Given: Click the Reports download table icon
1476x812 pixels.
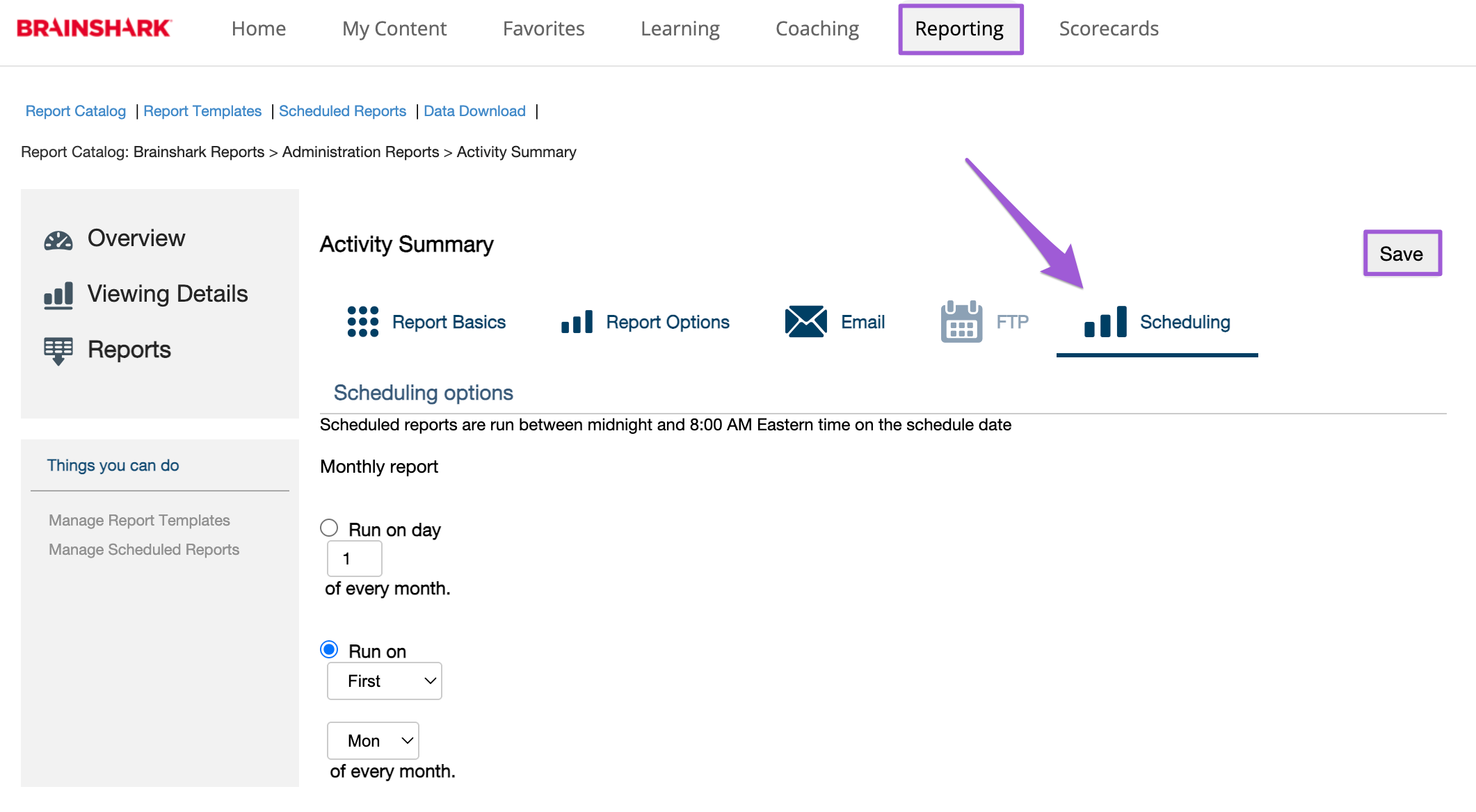Looking at the screenshot, I should tap(58, 351).
